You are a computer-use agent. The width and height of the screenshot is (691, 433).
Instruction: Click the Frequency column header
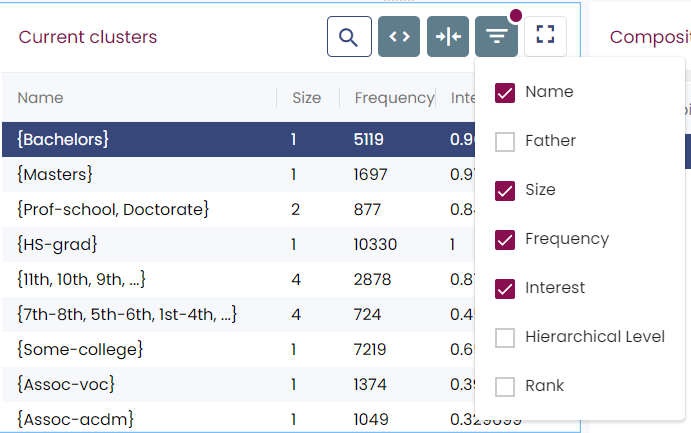pyautogui.click(x=393, y=98)
